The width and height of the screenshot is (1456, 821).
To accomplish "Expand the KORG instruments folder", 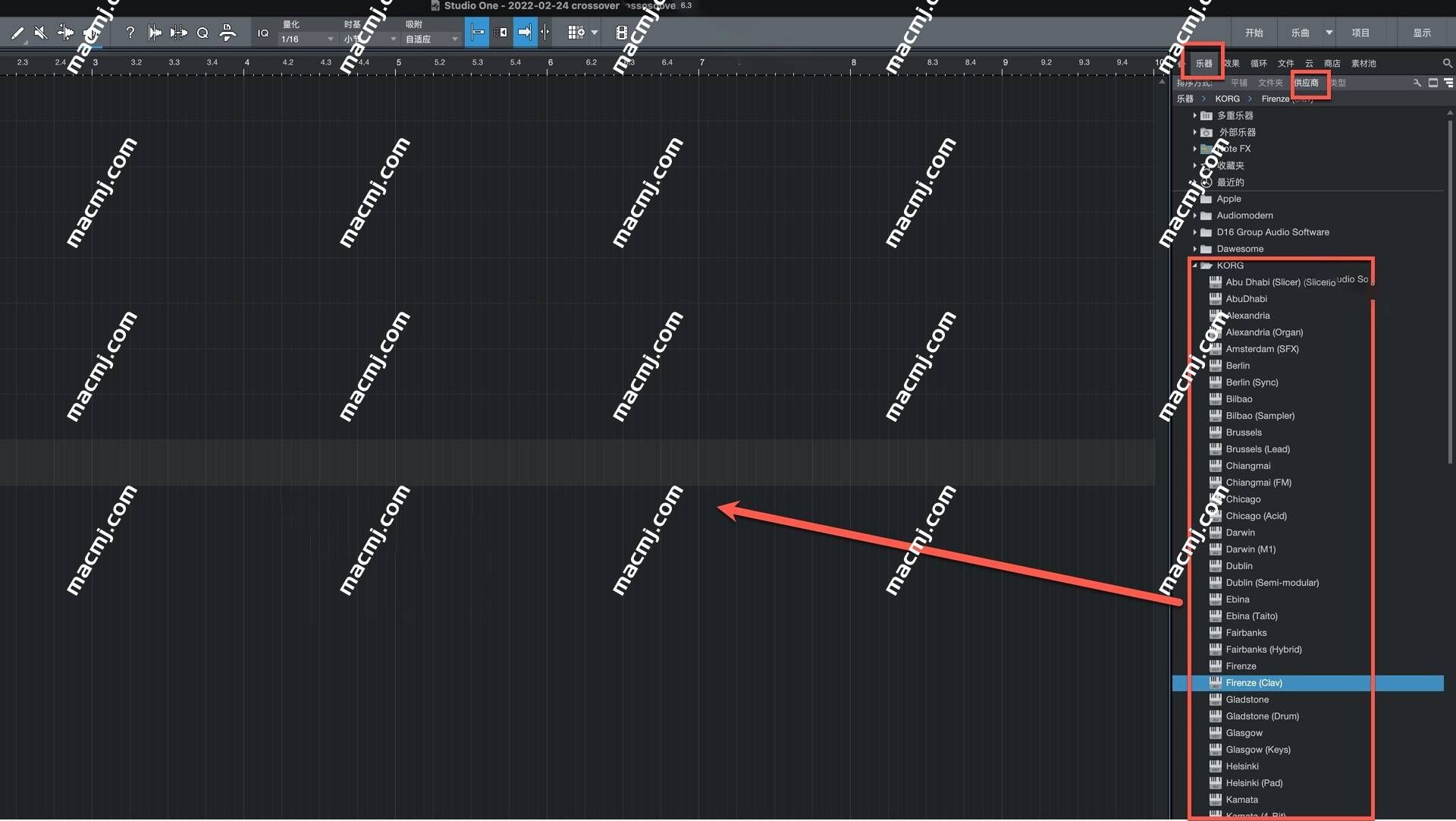I will pyautogui.click(x=1196, y=265).
